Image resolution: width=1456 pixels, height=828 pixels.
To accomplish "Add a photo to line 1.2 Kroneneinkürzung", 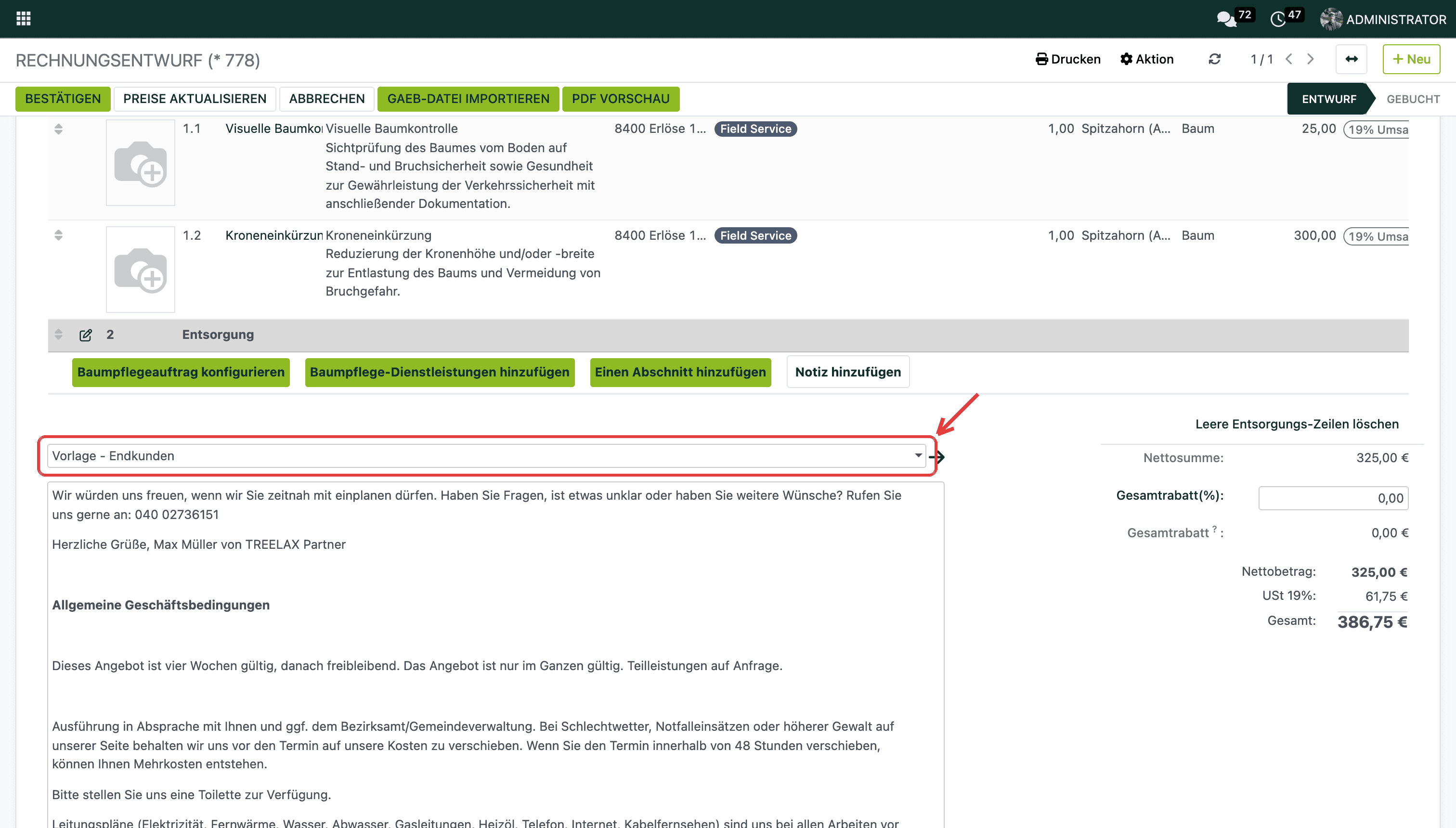I will [141, 270].
